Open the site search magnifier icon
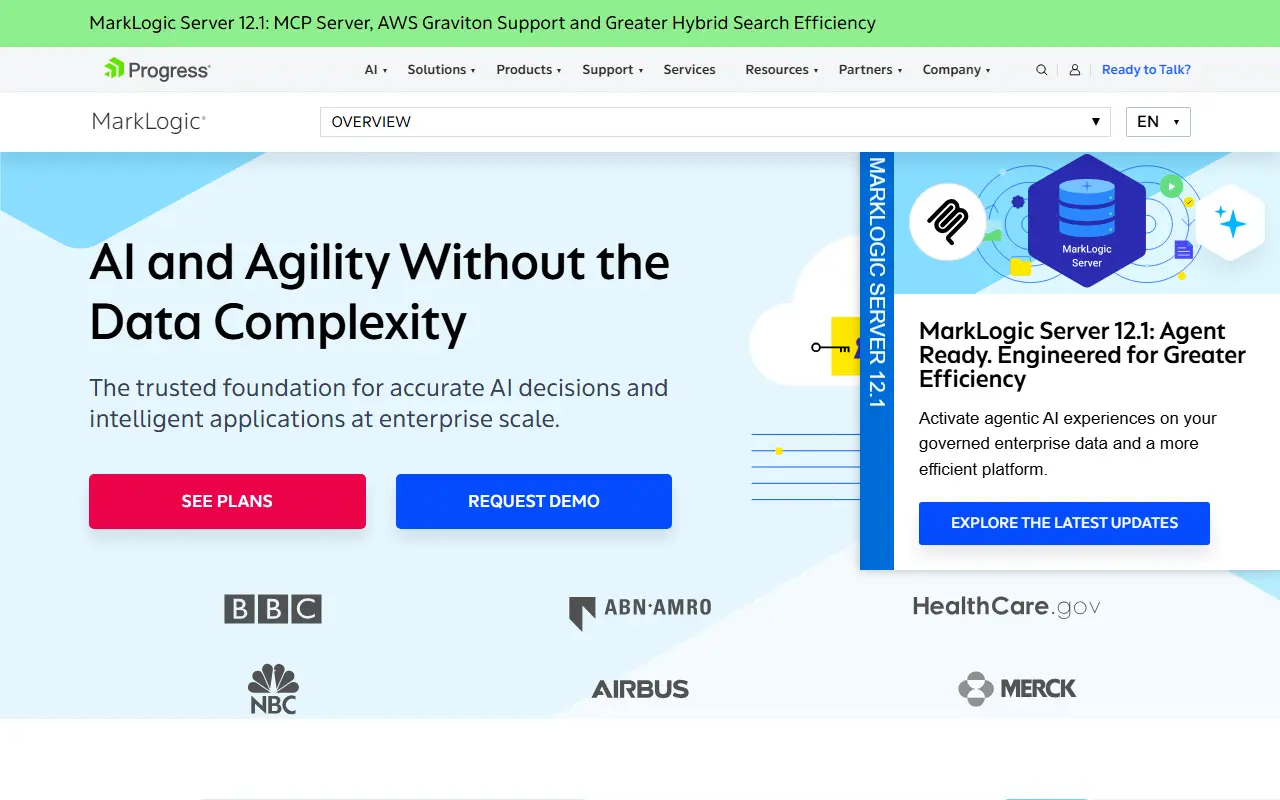Viewport: 1280px width, 800px height. pos(1042,70)
